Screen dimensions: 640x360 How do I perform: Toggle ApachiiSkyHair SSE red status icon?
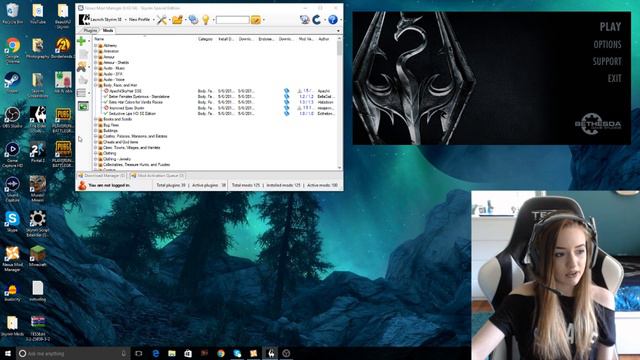coord(106,91)
